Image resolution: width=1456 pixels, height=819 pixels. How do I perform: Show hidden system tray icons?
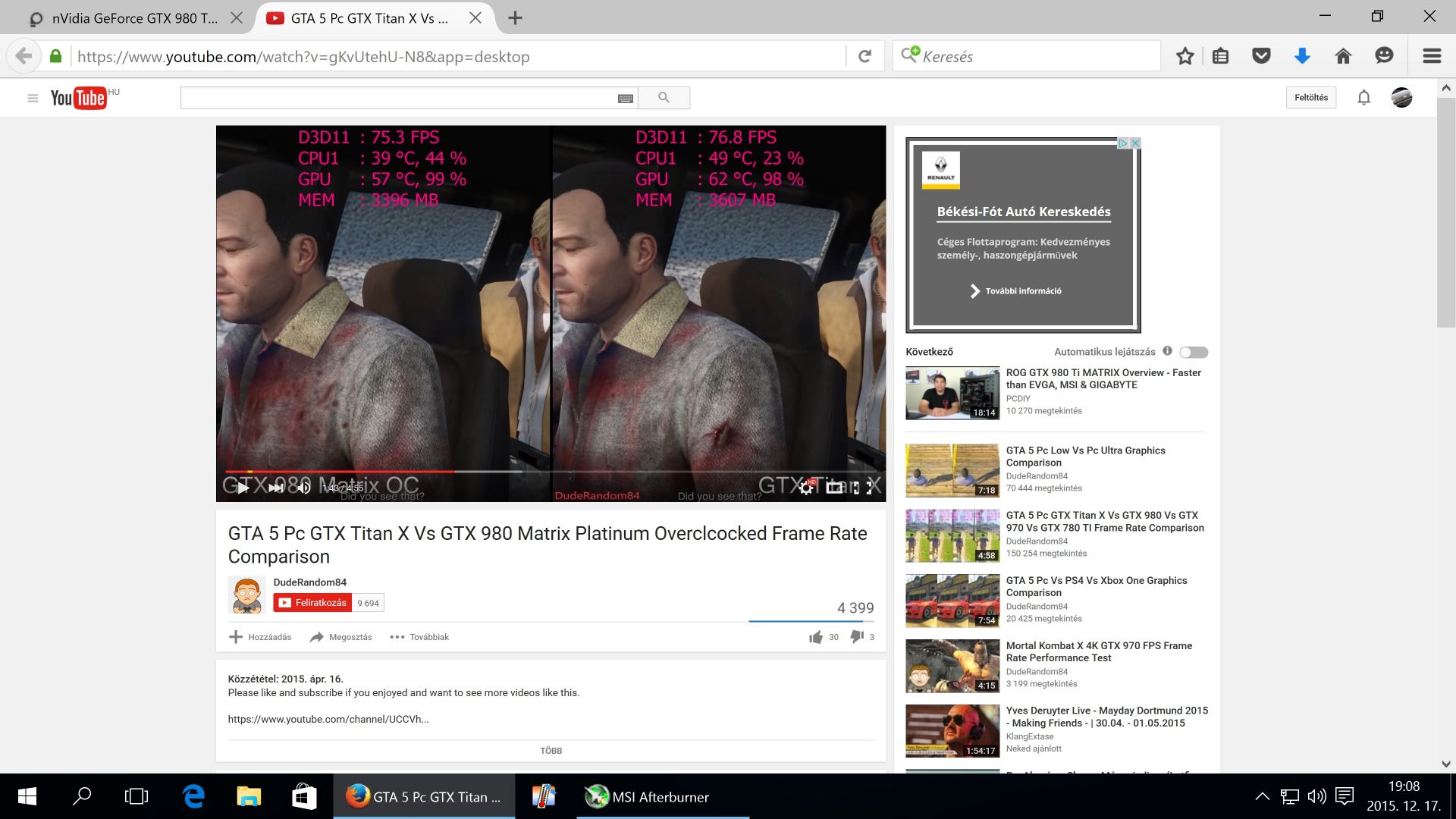click(1262, 796)
